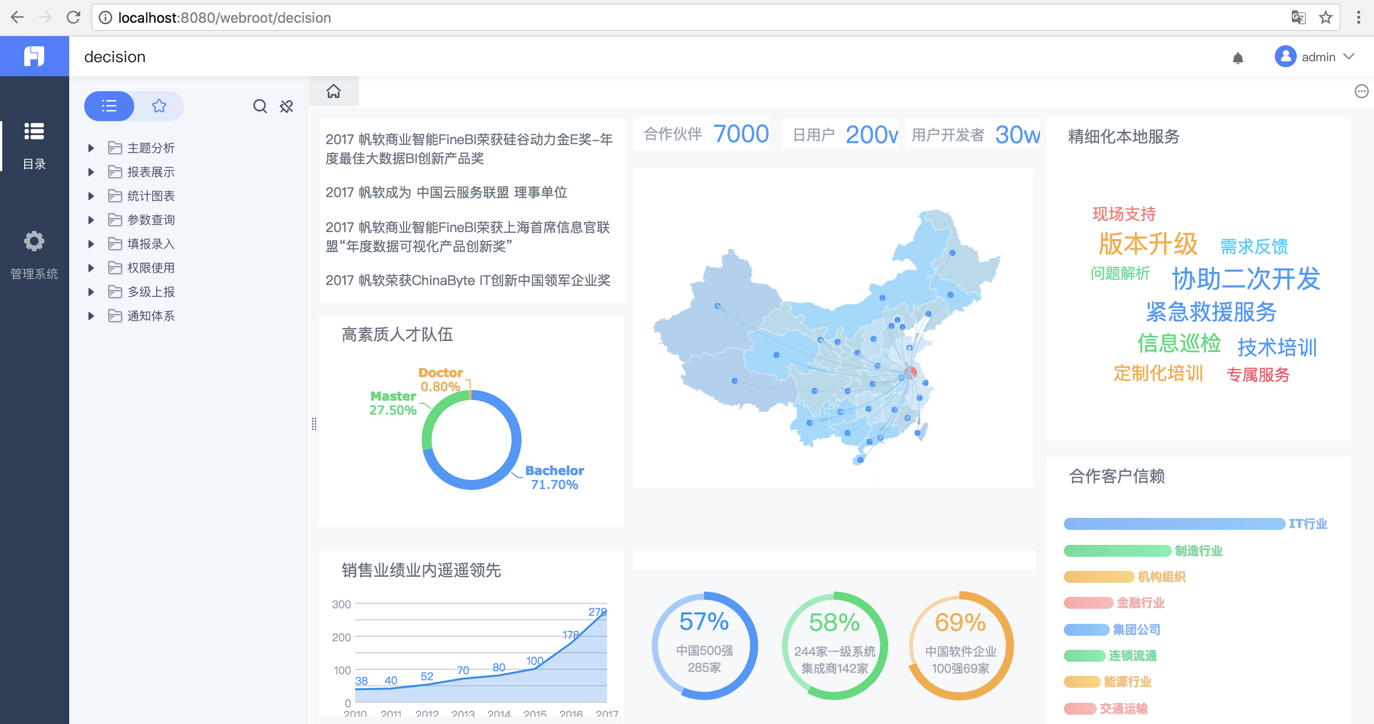This screenshot has width=1374, height=724.
Task: Expand the 参数查询 tree node
Action: [91, 220]
